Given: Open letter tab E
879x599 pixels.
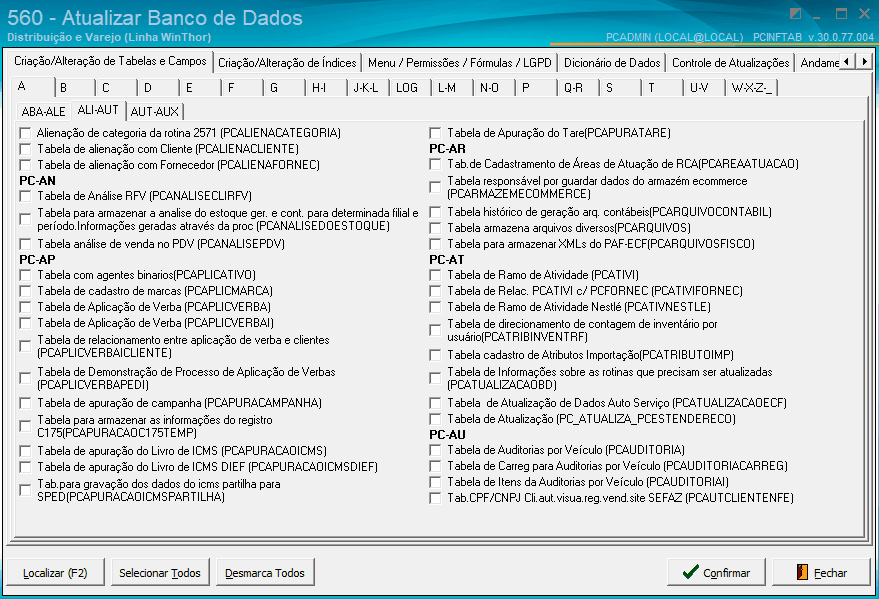Looking at the screenshot, I should (x=201, y=88).
